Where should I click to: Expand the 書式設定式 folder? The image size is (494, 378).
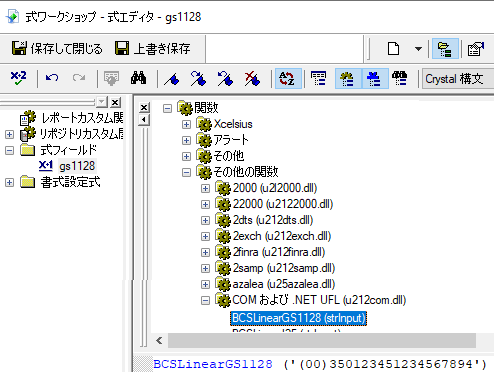point(9,182)
